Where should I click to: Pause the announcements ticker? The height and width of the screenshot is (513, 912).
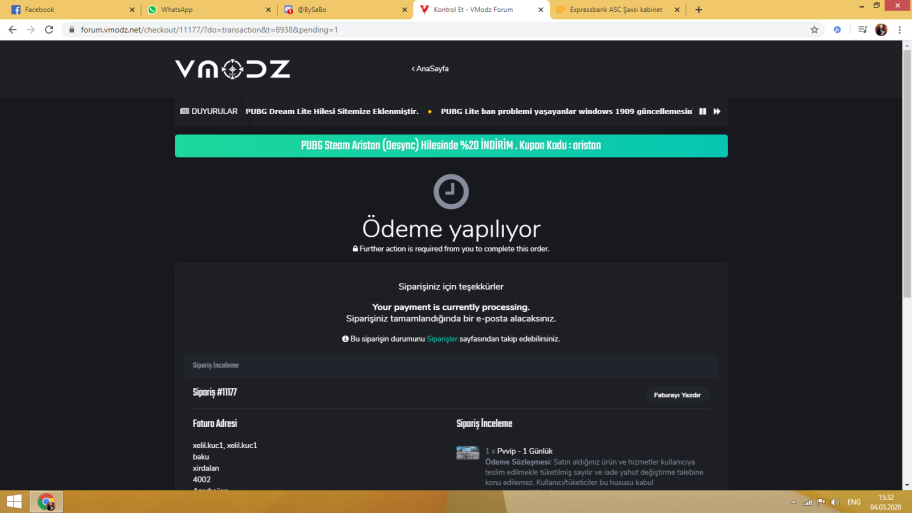703,111
